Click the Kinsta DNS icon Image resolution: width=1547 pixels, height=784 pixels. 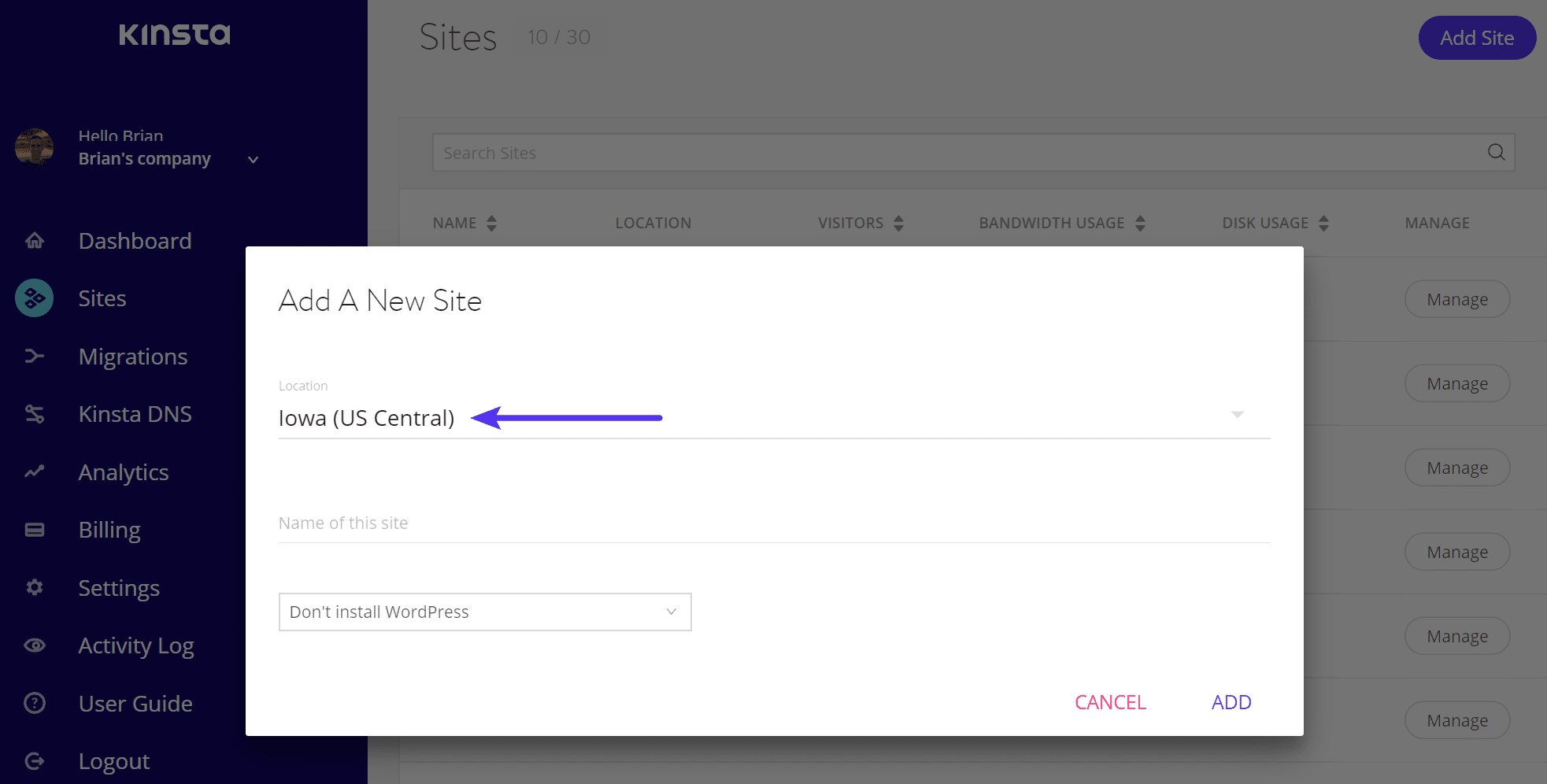coord(35,414)
